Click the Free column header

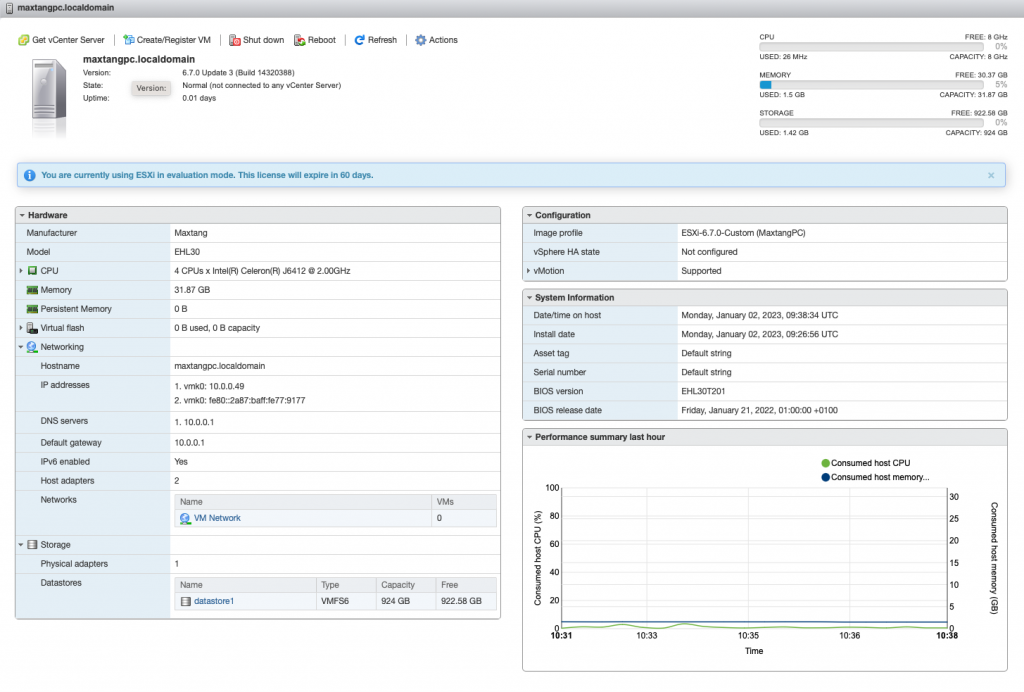466,585
